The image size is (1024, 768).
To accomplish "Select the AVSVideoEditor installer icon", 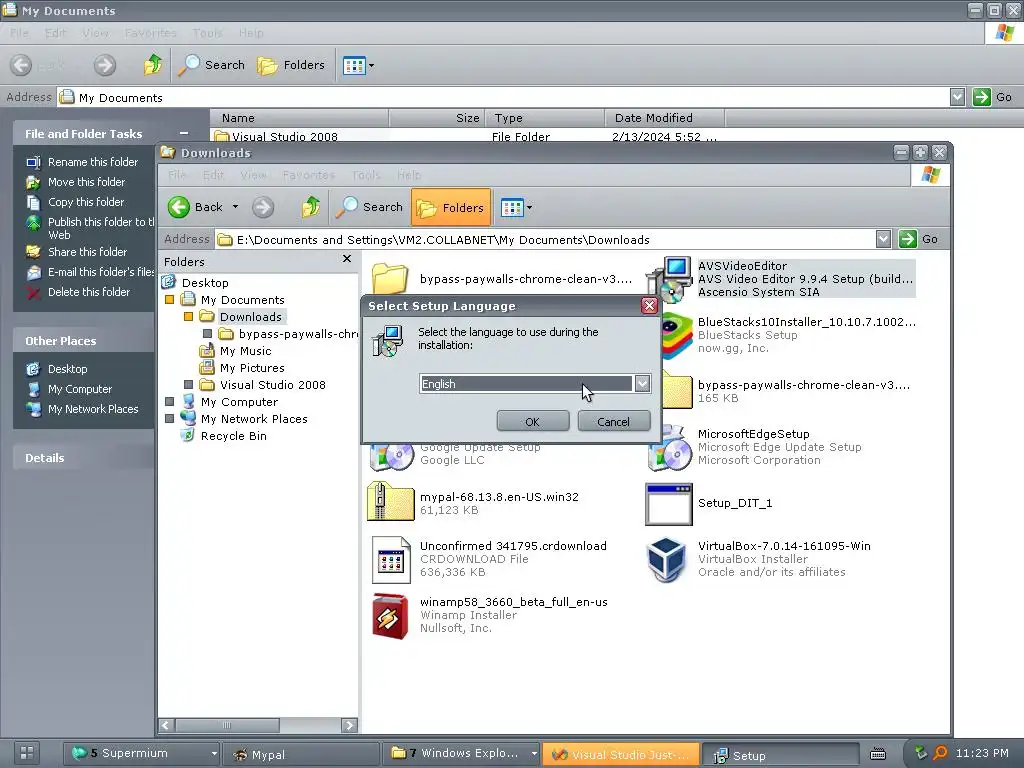I will 668,278.
